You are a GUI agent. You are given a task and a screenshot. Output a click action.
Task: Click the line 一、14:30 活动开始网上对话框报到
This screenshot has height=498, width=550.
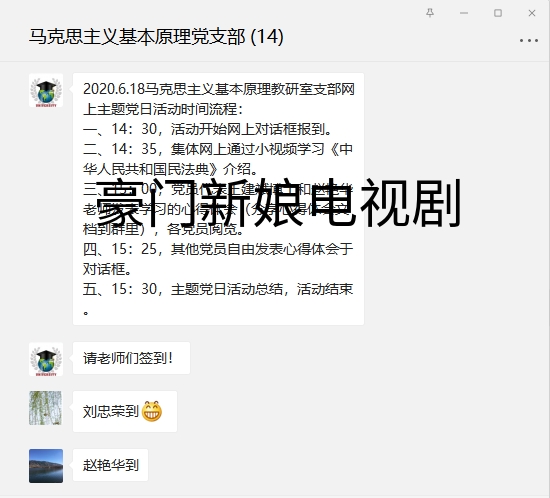[207, 129]
